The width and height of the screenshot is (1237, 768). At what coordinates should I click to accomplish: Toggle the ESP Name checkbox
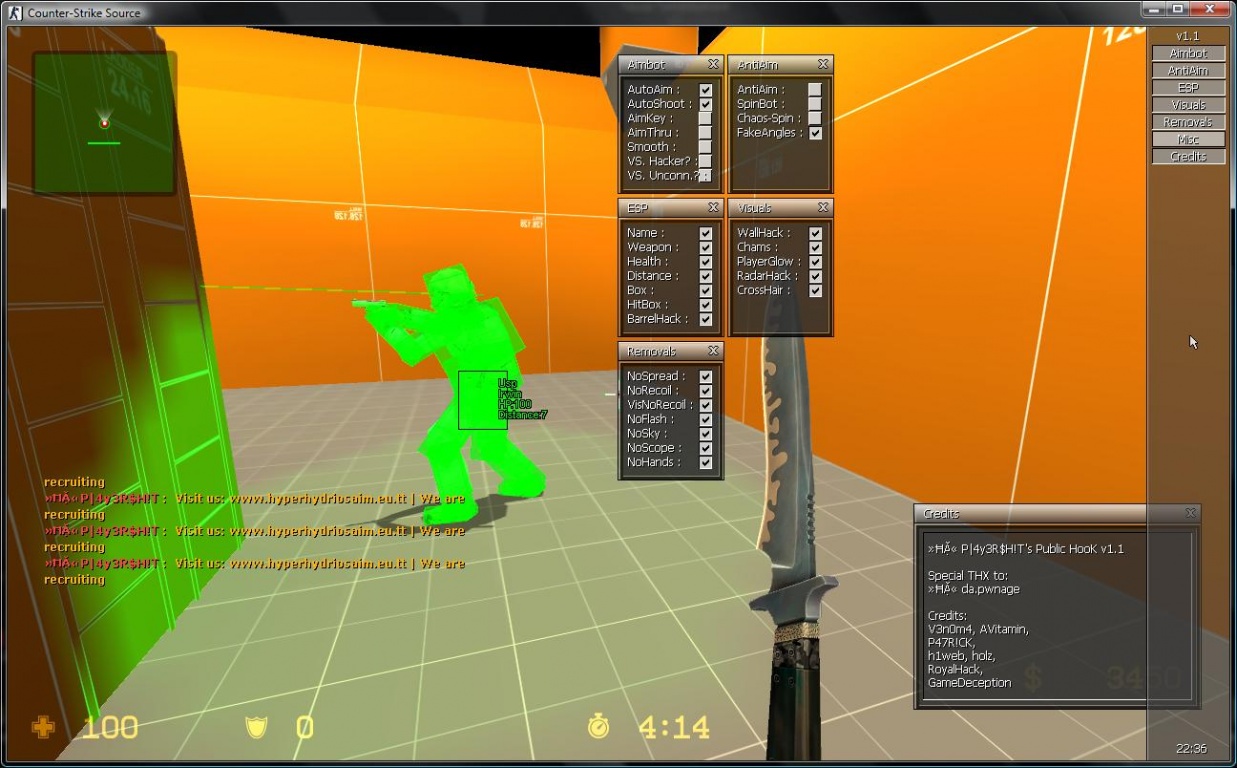tap(706, 233)
